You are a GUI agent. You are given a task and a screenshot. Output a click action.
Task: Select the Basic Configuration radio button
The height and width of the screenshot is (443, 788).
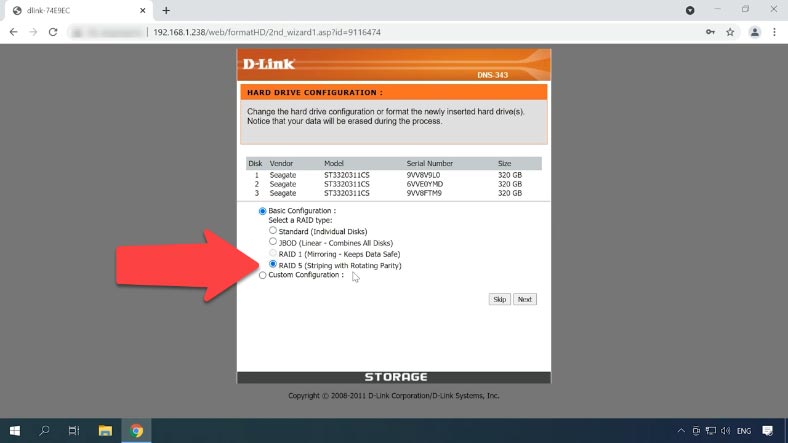coord(262,211)
